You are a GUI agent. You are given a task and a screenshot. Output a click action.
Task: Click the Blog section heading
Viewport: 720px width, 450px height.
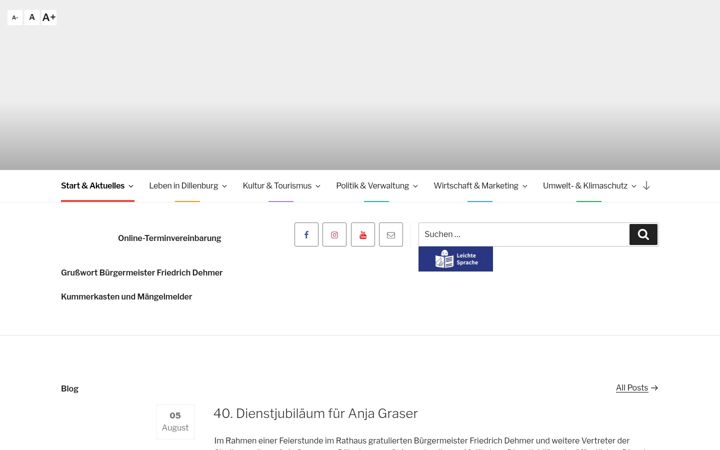(70, 389)
